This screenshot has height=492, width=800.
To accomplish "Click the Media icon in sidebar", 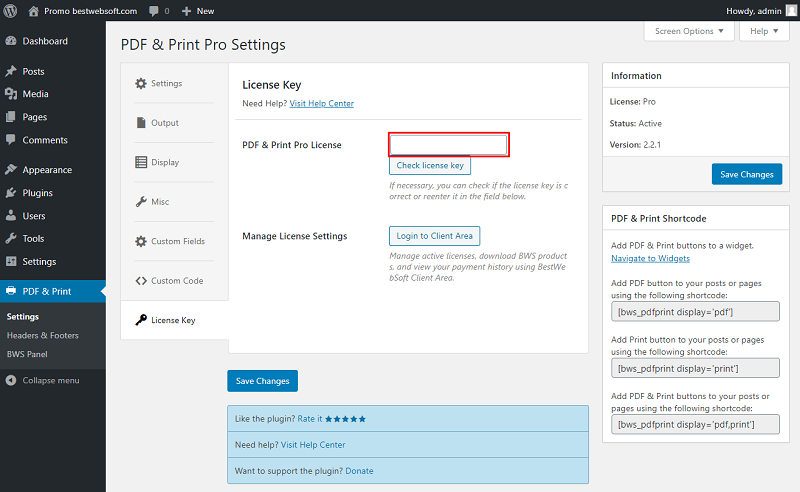I will tap(11, 94).
